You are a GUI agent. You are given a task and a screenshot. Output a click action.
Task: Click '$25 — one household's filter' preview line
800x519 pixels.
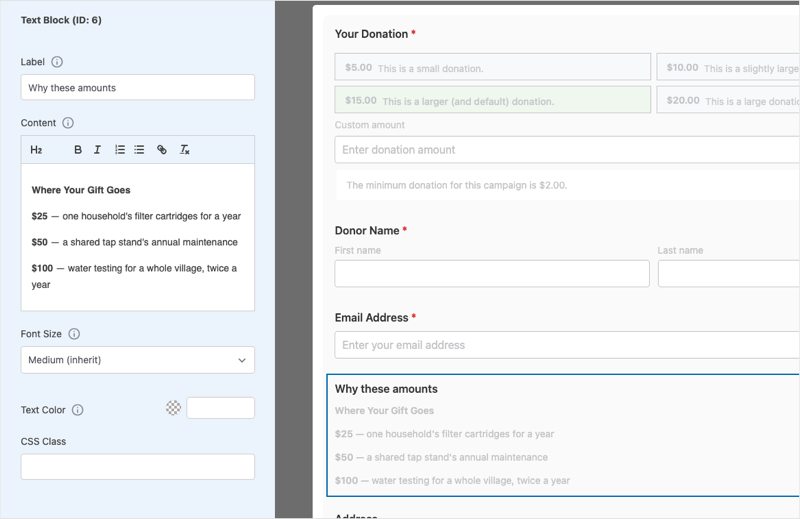coord(444,434)
